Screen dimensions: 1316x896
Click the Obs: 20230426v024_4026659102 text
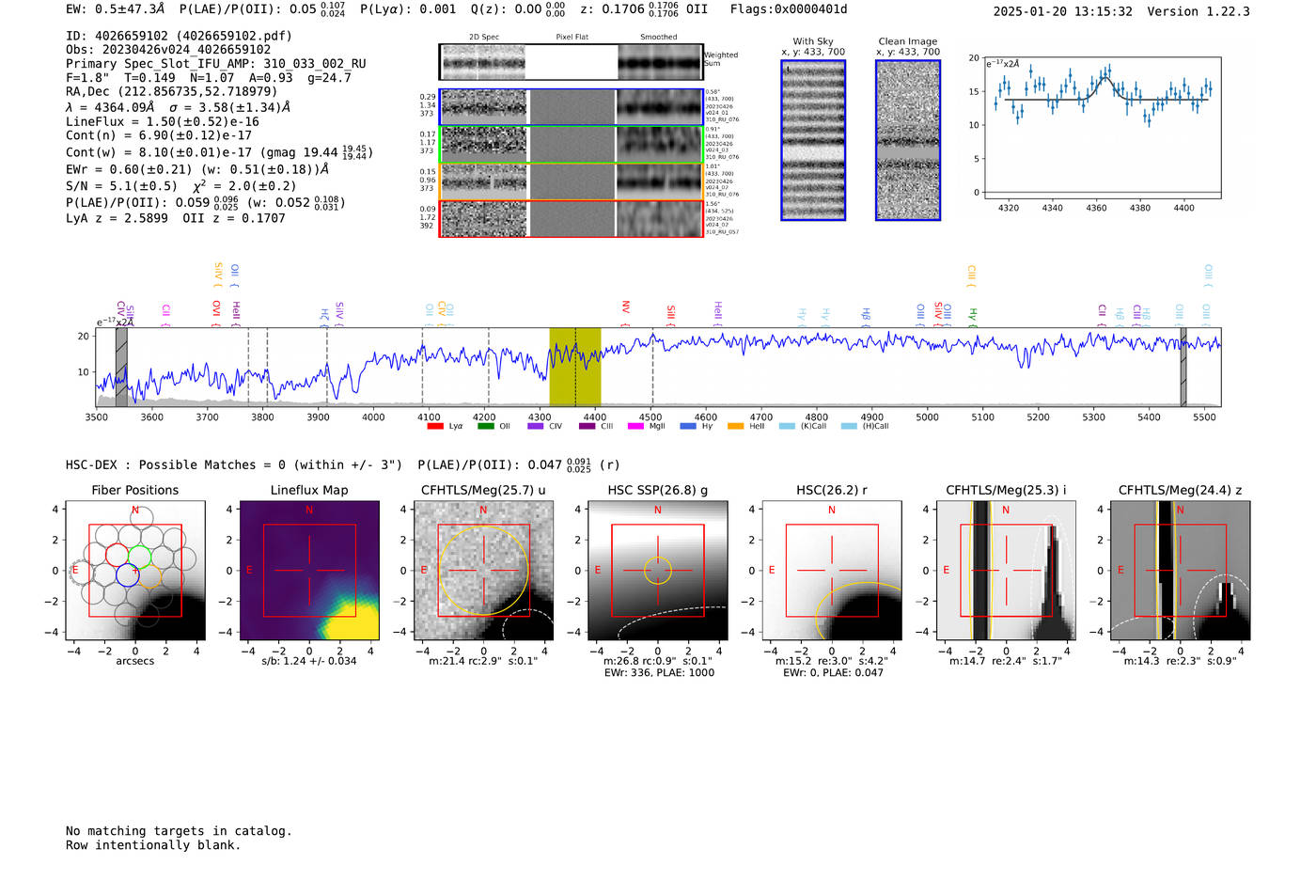pyautogui.click(x=168, y=50)
